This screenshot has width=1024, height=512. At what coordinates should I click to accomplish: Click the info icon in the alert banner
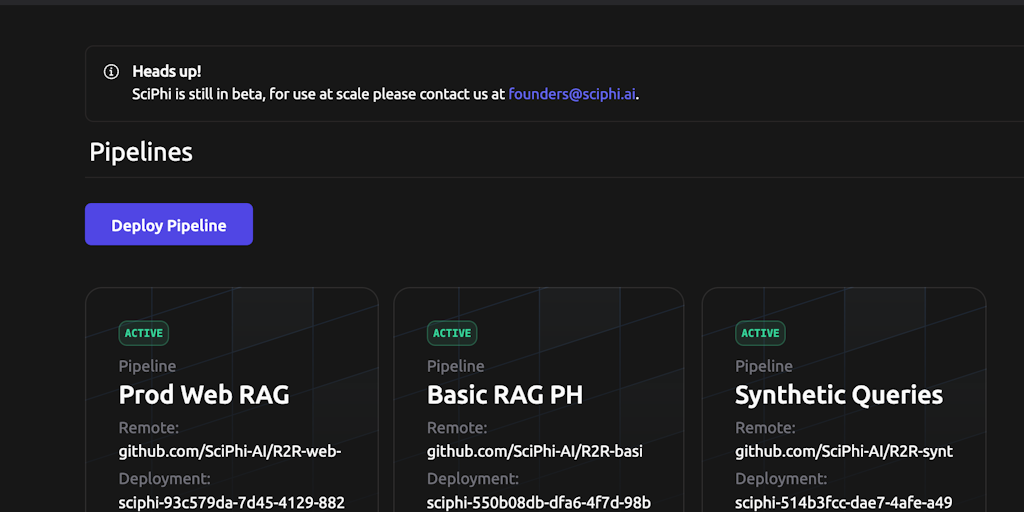[111, 72]
